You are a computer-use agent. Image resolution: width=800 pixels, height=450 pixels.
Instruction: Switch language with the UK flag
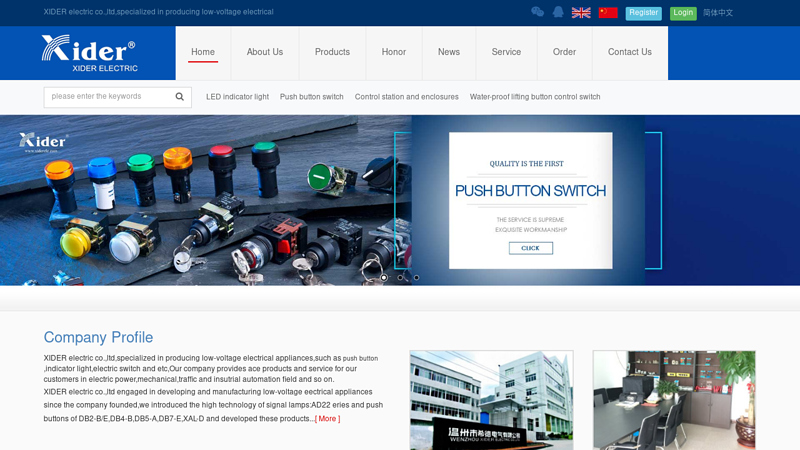(x=581, y=13)
